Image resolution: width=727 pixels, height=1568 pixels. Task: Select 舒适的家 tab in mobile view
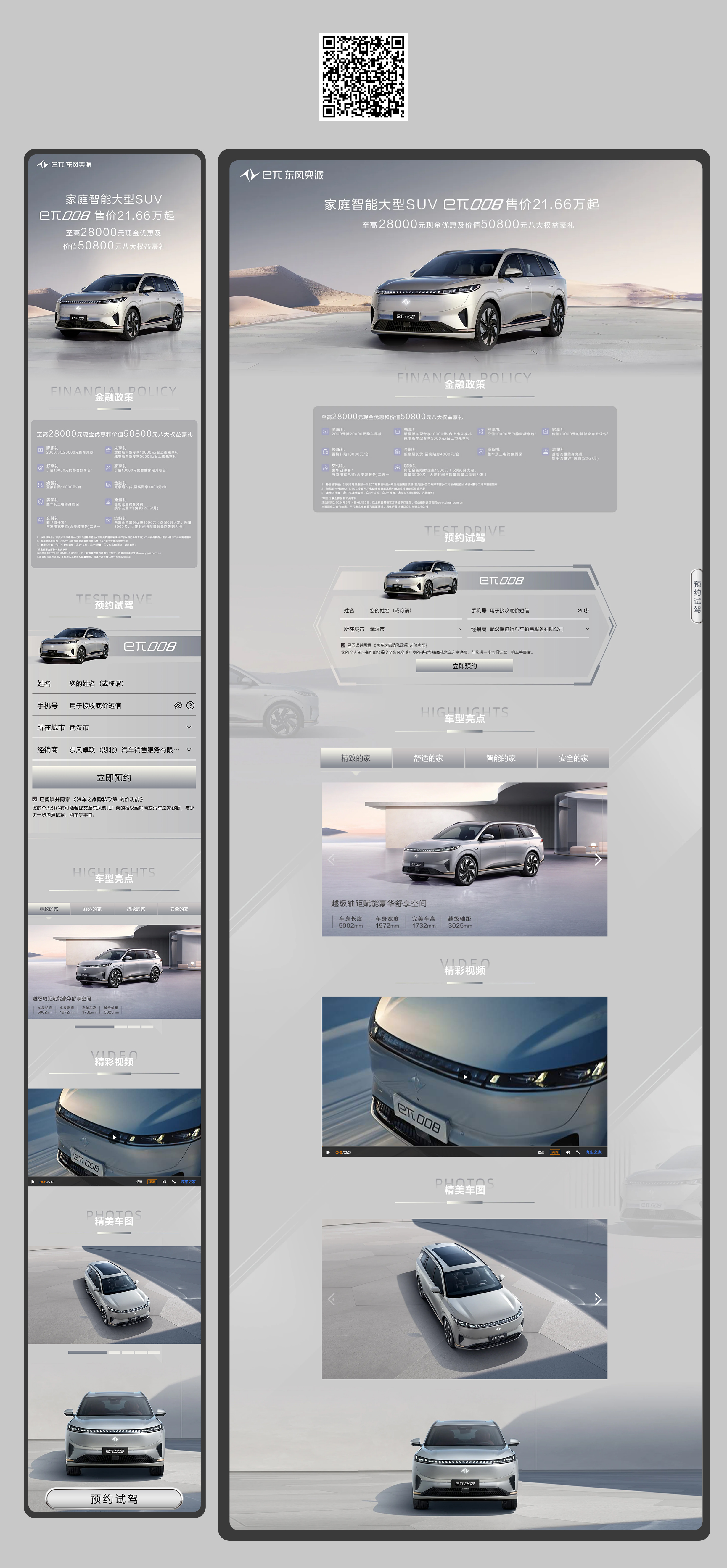(x=92, y=909)
